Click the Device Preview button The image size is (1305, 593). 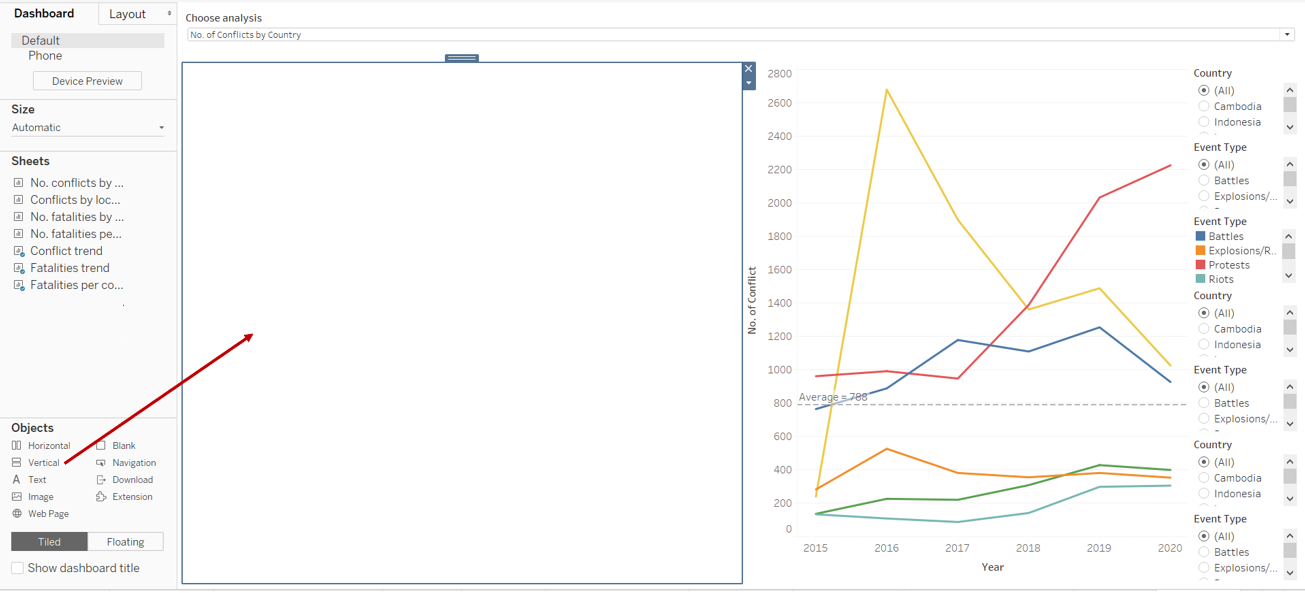point(87,81)
